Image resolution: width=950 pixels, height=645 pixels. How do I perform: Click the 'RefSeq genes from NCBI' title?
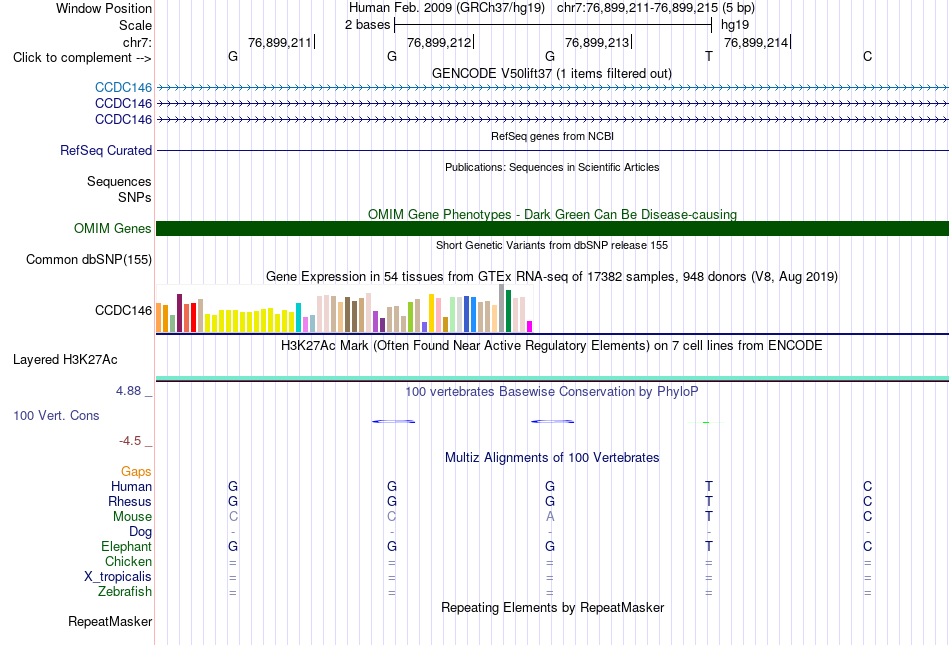(553, 136)
